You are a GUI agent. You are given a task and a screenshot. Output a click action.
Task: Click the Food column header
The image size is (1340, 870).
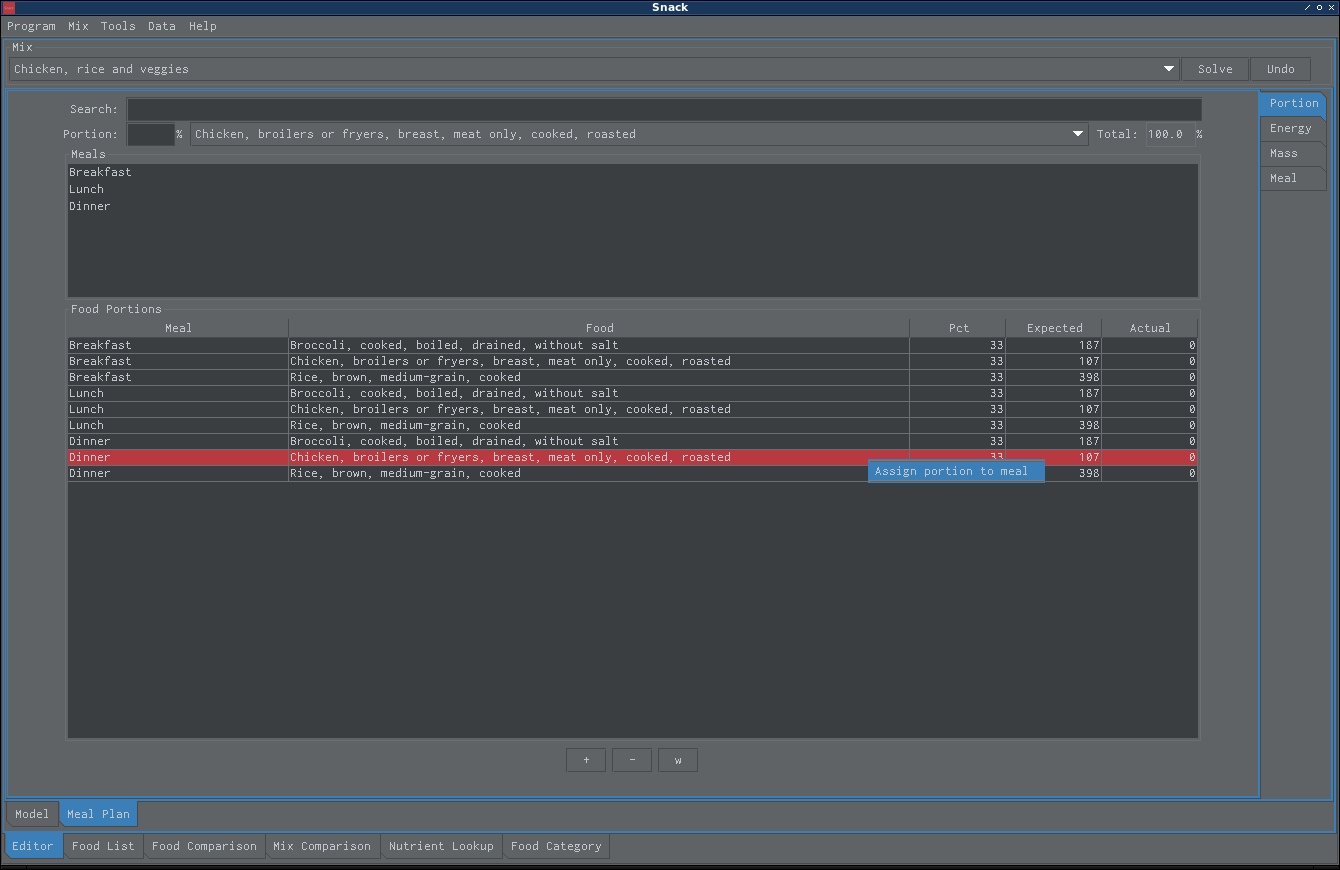click(599, 328)
